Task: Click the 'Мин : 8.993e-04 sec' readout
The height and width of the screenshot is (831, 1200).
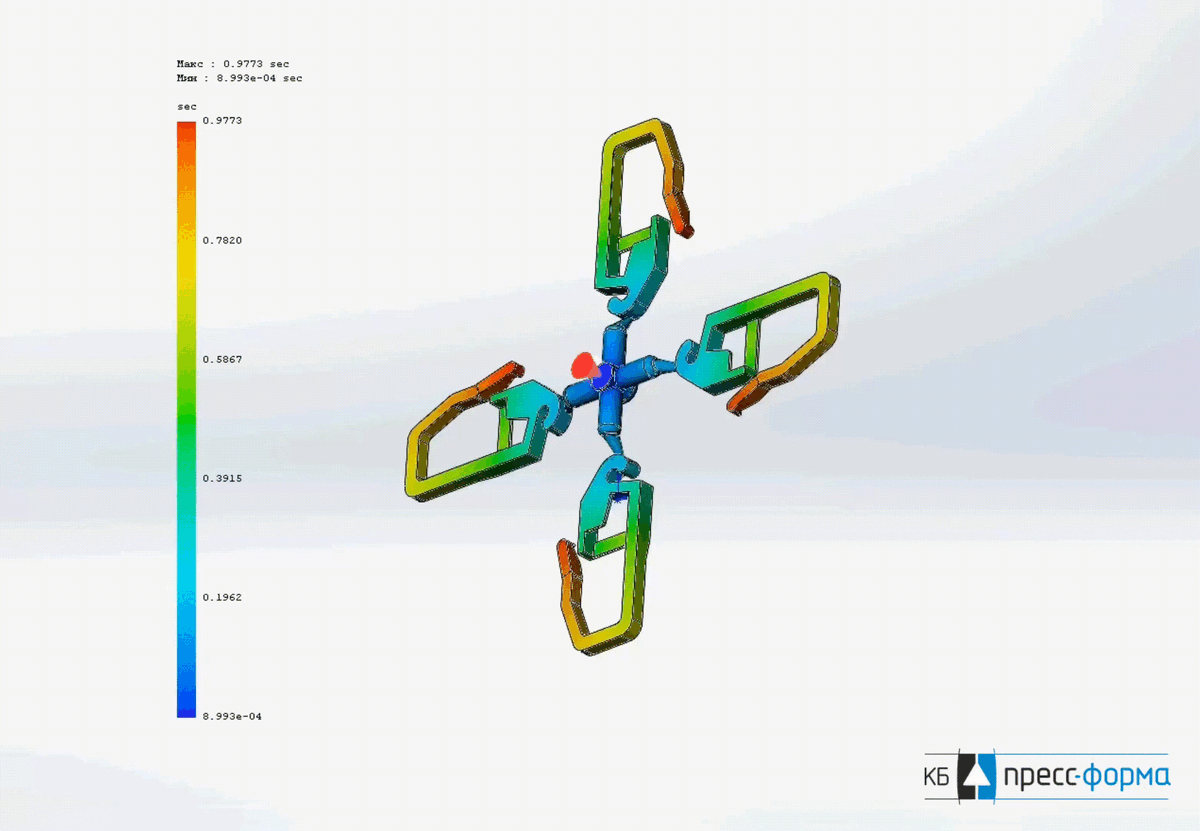Action: pos(239,78)
